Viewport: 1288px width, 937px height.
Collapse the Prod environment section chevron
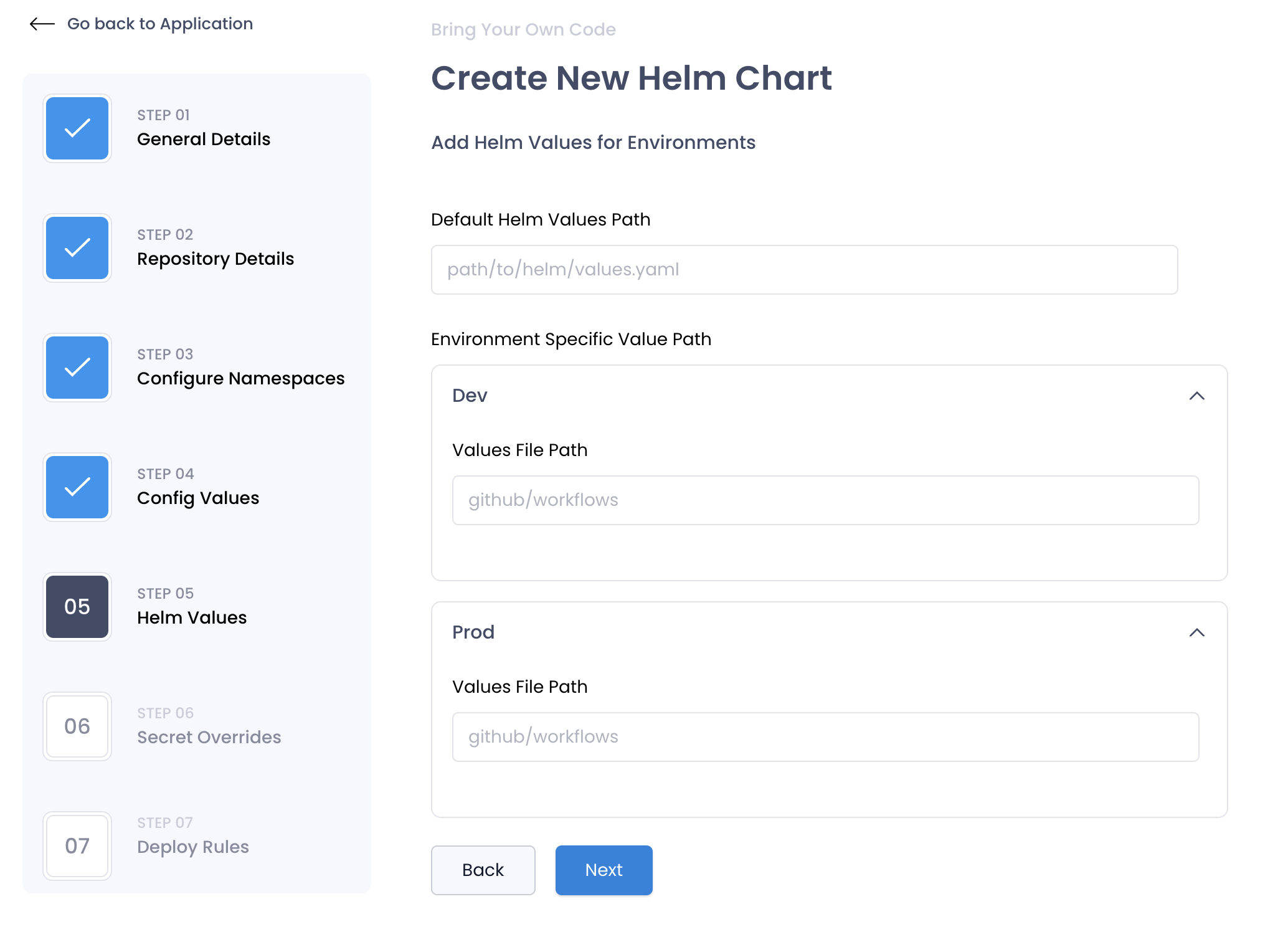(x=1196, y=633)
